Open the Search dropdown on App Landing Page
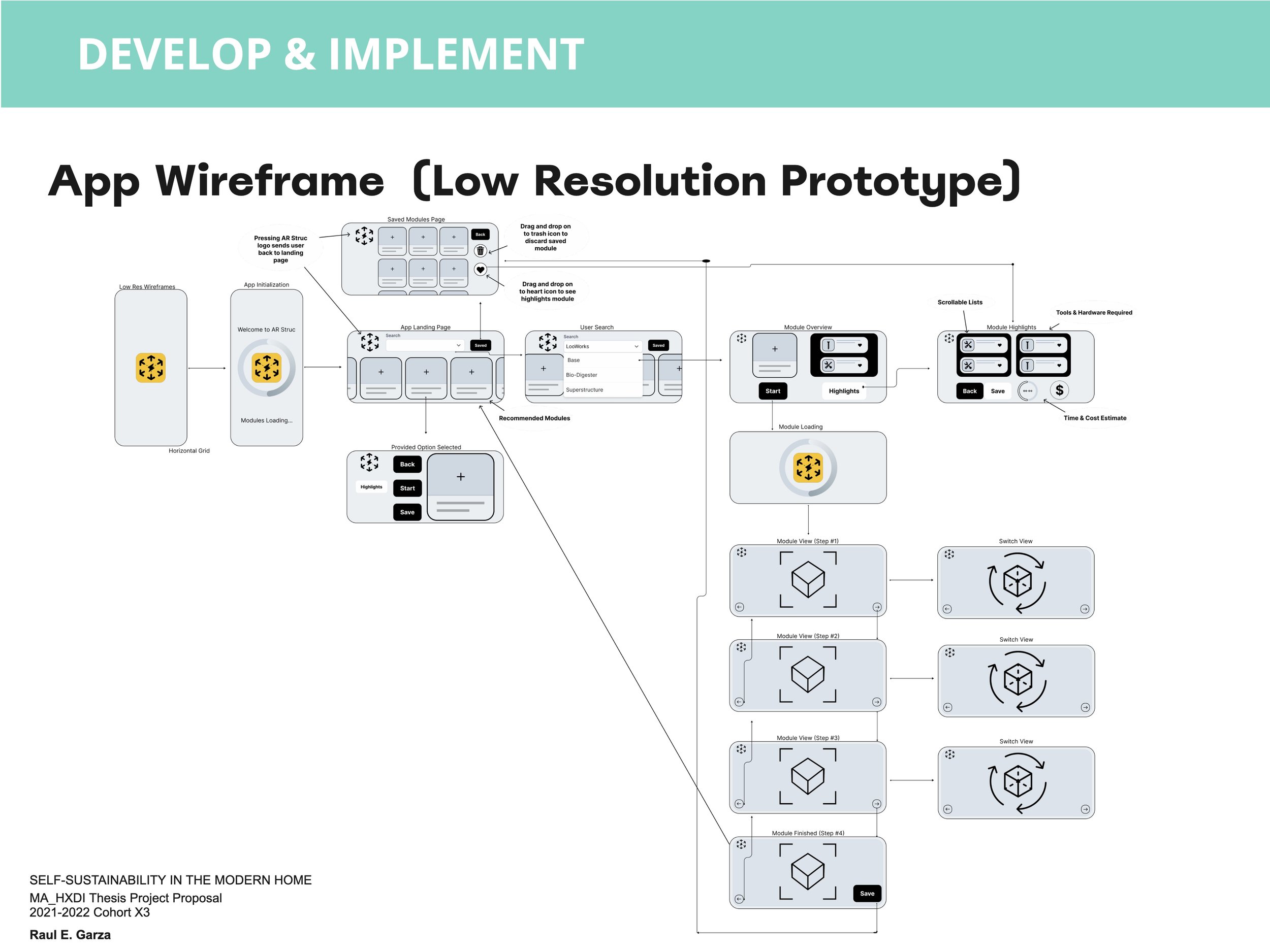Image resolution: width=1270 pixels, height=952 pixels. pyautogui.click(x=425, y=345)
